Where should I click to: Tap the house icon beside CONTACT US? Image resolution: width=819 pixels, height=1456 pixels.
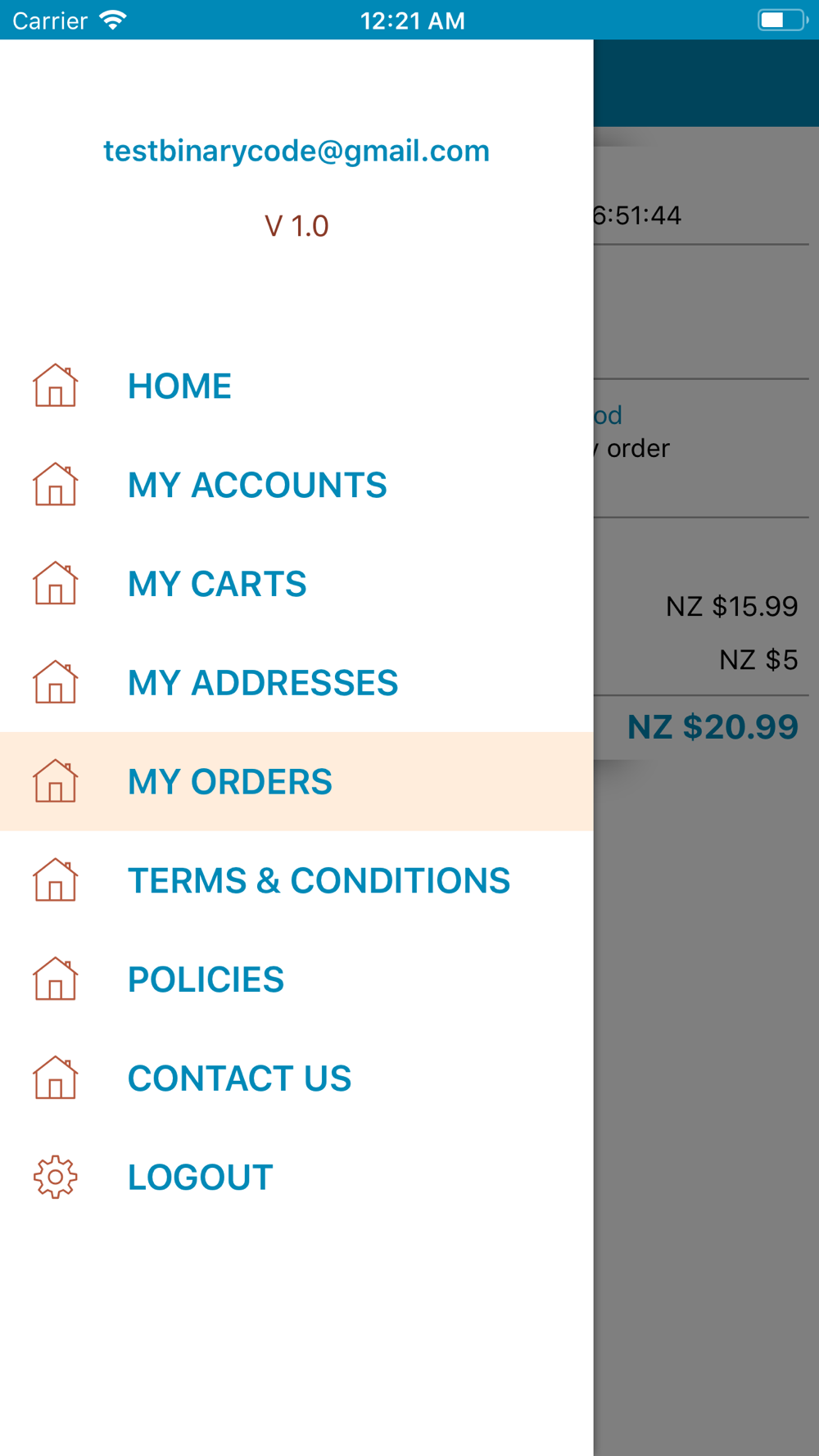point(55,1078)
